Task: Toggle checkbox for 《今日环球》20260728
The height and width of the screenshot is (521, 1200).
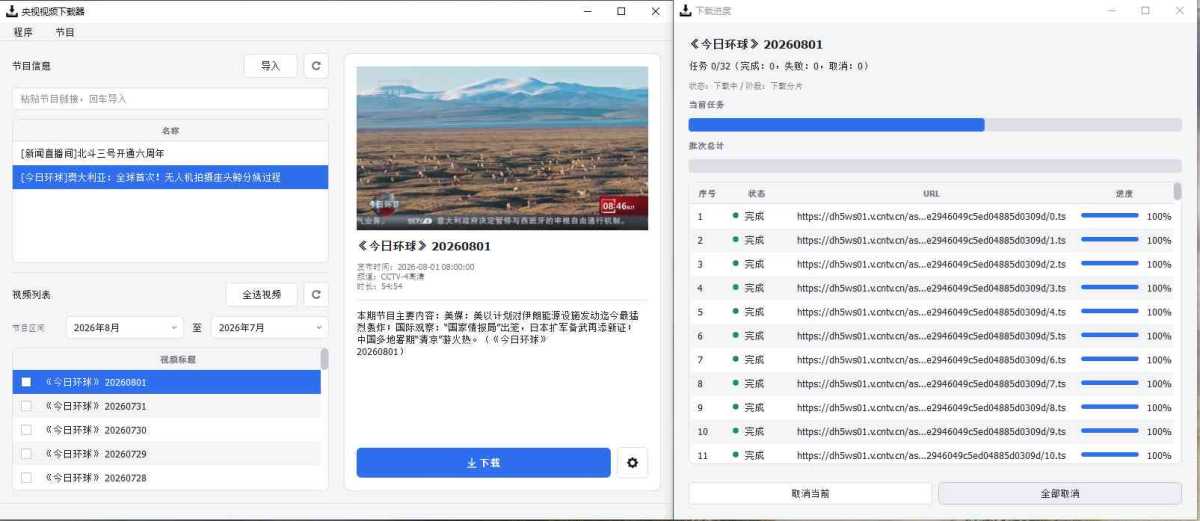Action: tap(26, 478)
